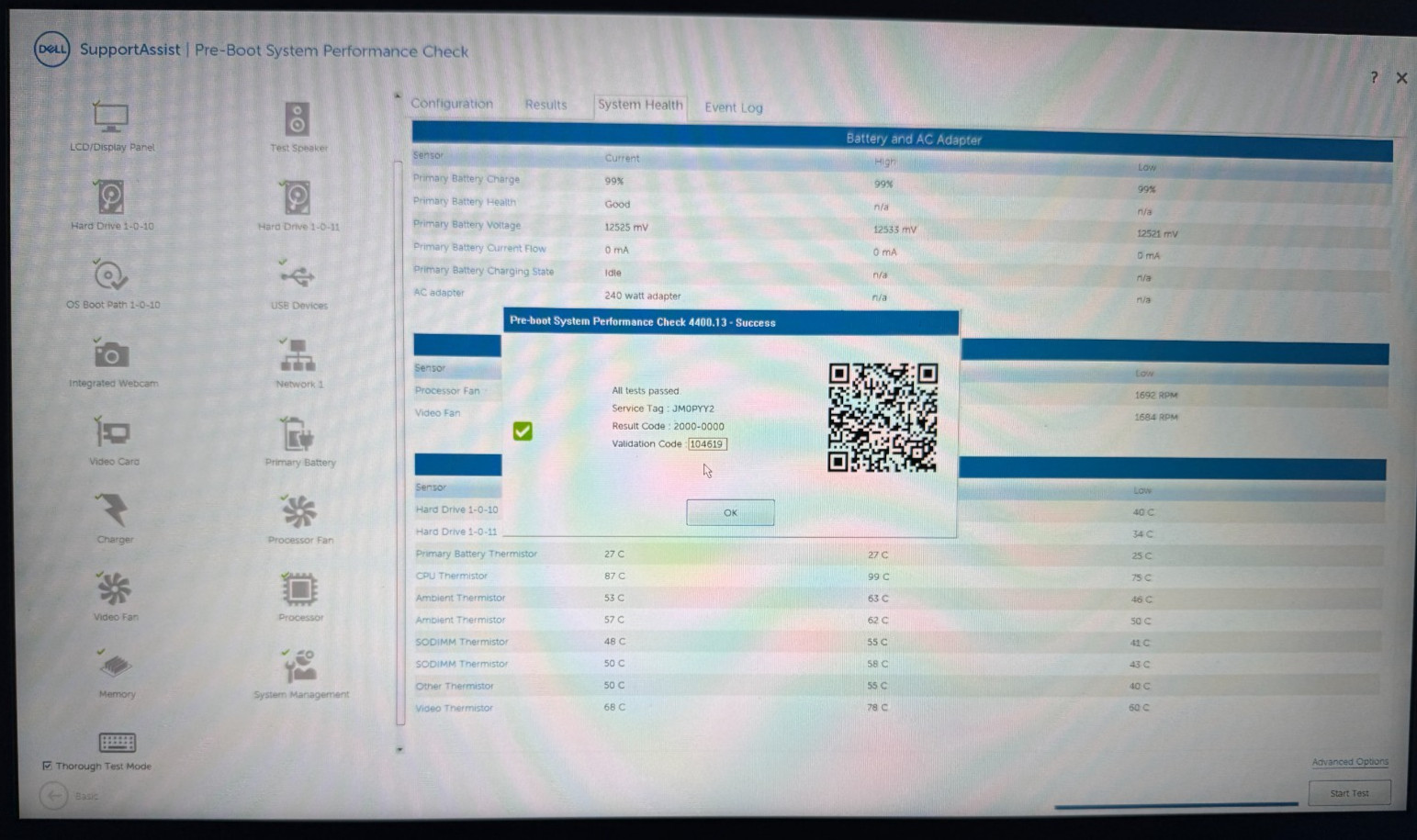Select the Charger test icon

click(113, 510)
